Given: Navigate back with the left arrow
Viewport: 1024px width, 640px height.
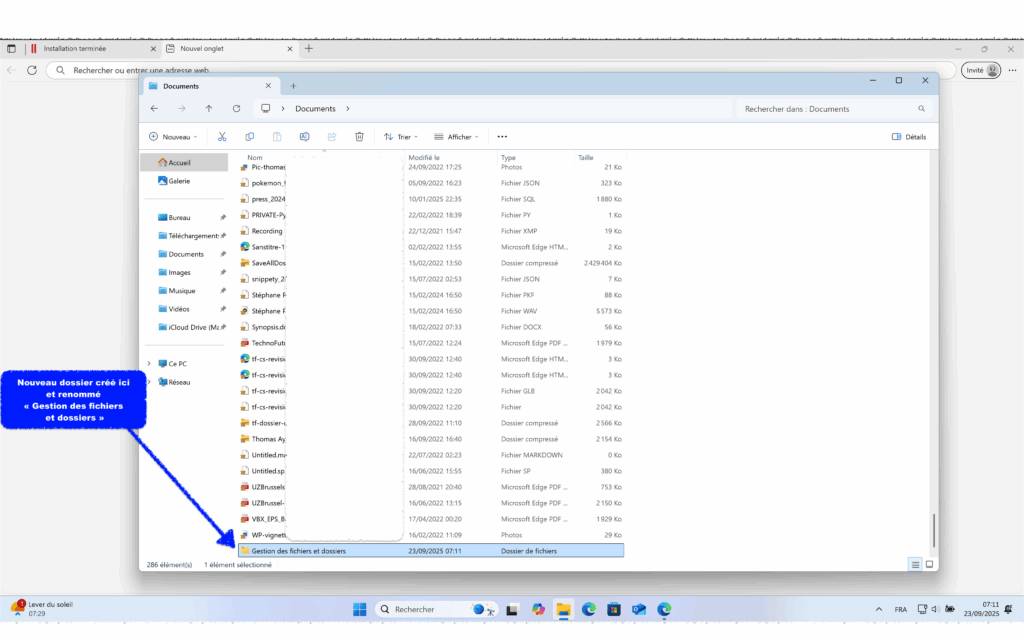Looking at the screenshot, I should click(x=154, y=108).
